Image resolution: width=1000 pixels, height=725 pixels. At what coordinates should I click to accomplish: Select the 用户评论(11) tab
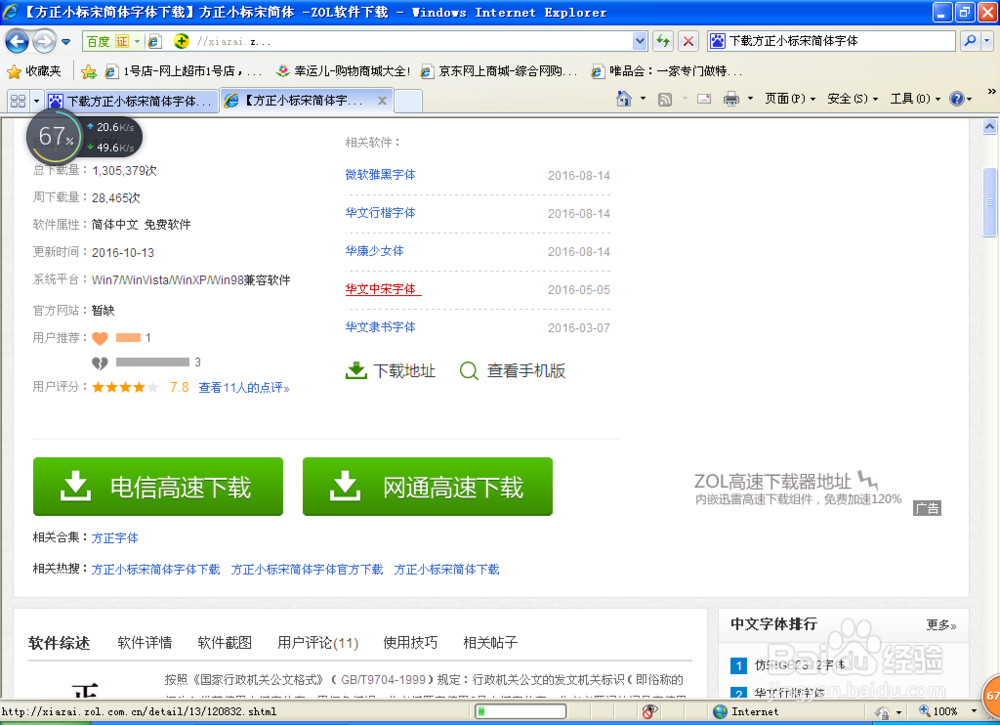[318, 643]
